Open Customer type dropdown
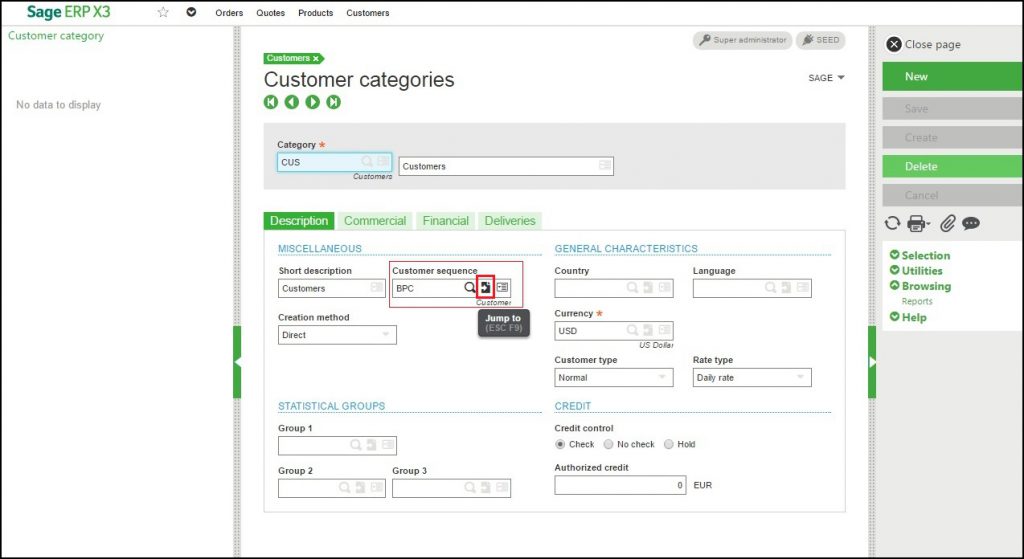Screen dimensions: 1024x559 614,377
